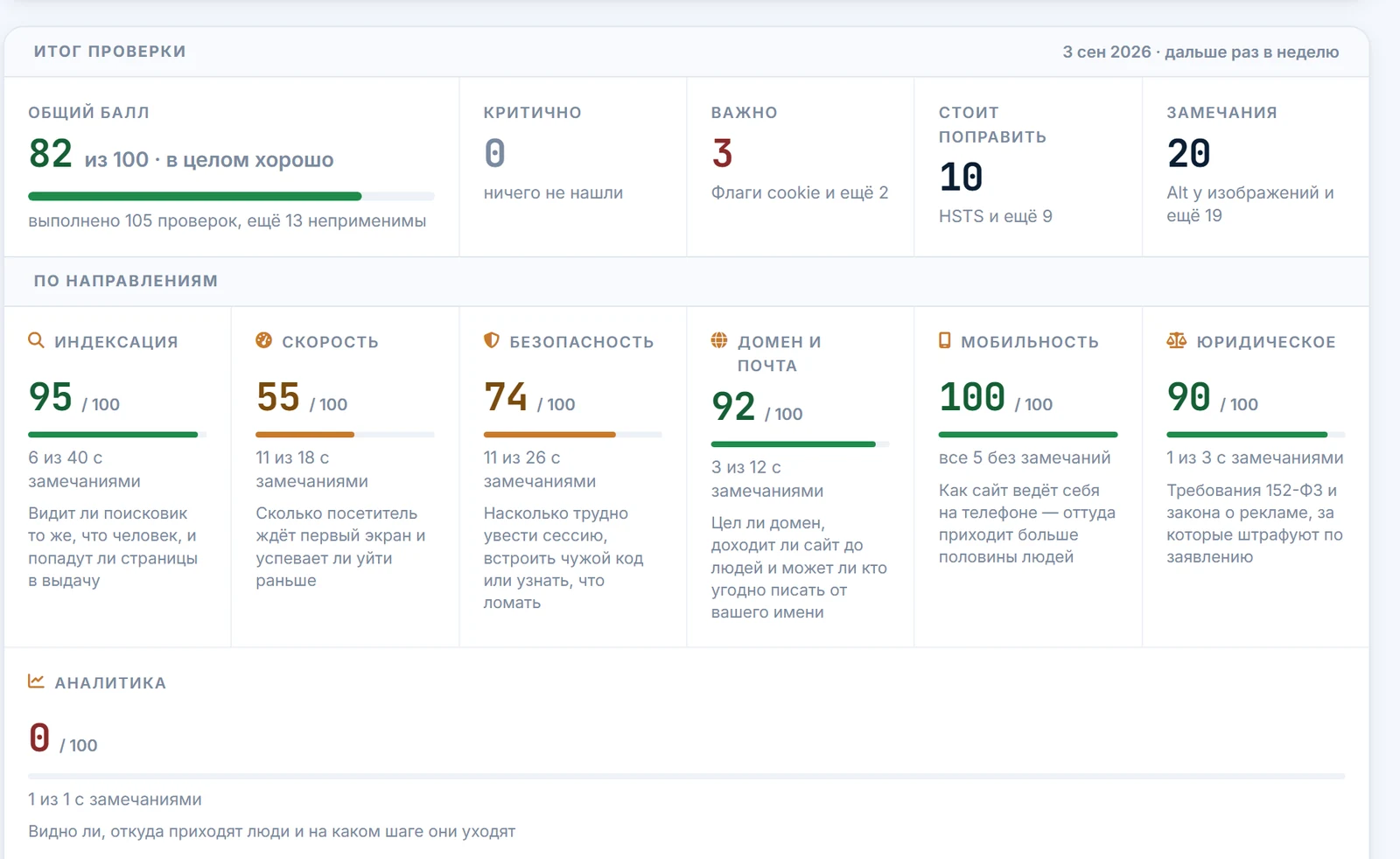
Task: Click the Домен и почта score 92
Action: click(733, 407)
